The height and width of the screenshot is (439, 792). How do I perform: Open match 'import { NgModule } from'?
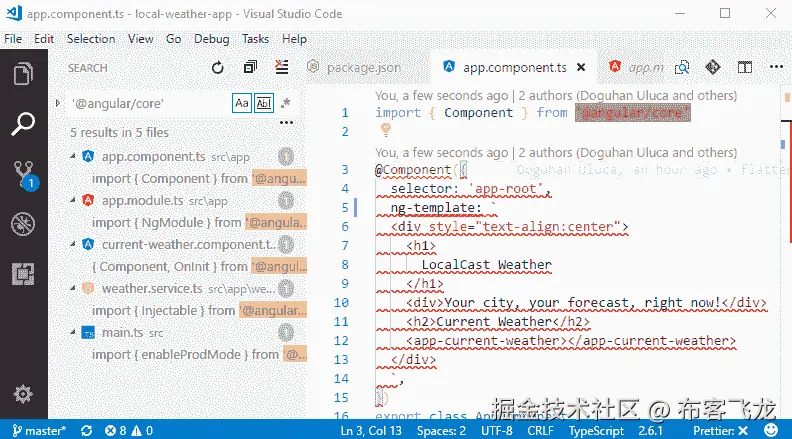[199, 223]
